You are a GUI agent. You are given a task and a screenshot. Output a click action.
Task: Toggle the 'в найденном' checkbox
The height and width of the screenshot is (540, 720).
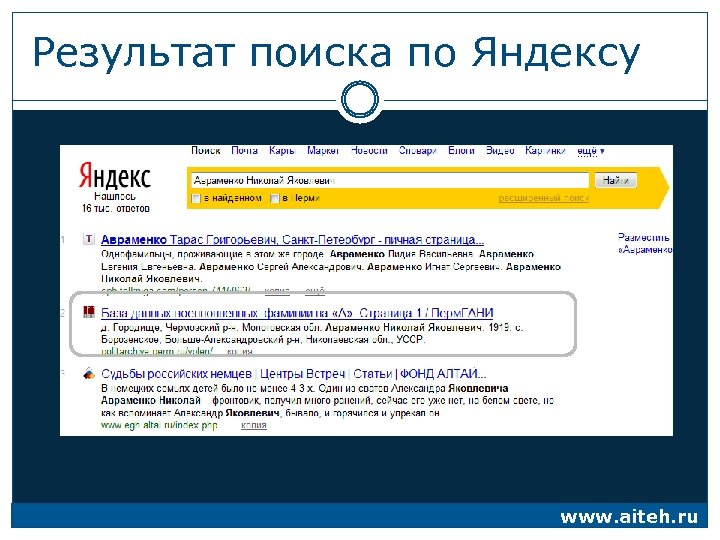tap(196, 198)
